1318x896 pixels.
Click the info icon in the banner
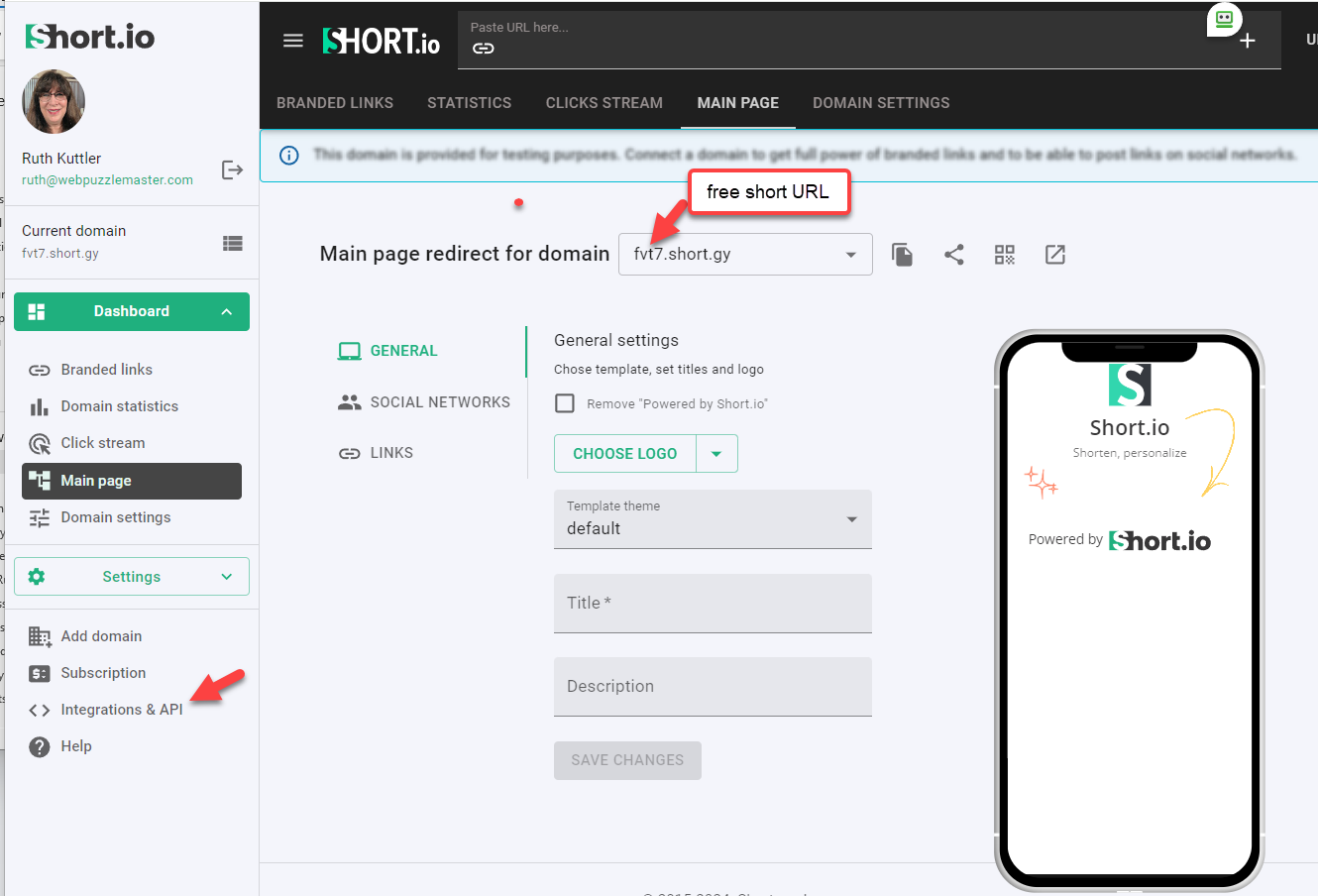(x=289, y=156)
